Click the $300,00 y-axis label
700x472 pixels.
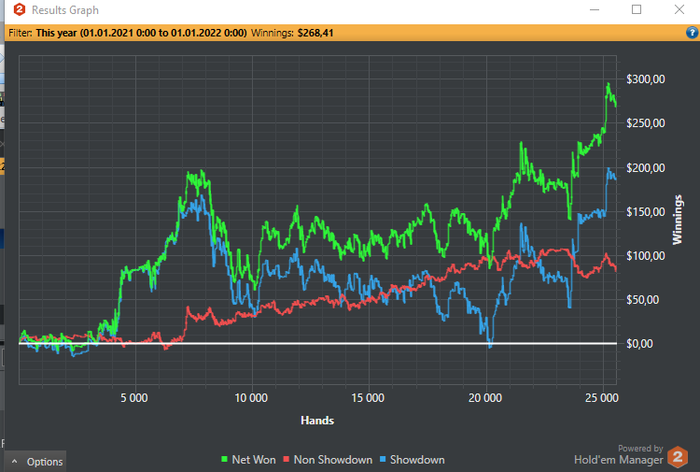pyautogui.click(x=646, y=79)
